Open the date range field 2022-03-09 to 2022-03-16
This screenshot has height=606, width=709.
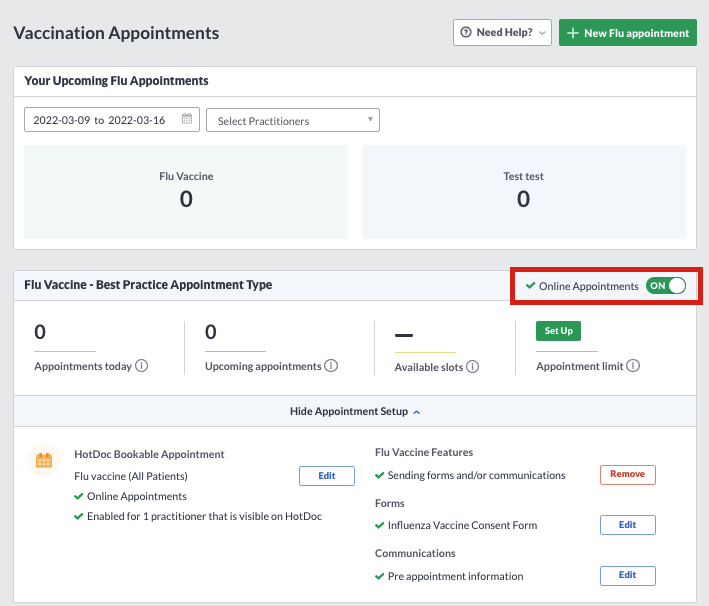pyautogui.click(x=112, y=120)
